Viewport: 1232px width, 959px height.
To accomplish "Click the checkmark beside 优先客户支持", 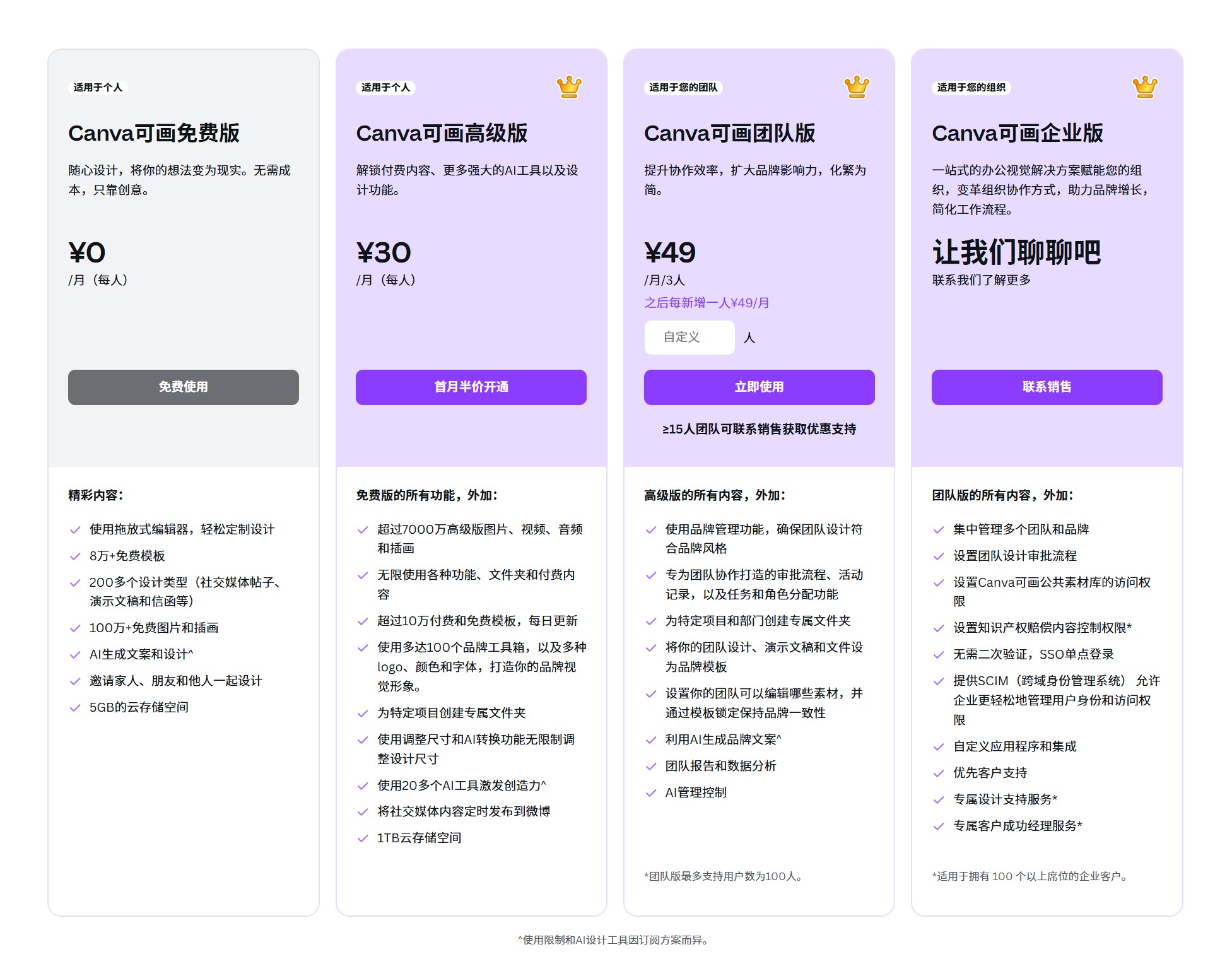I will point(939,774).
